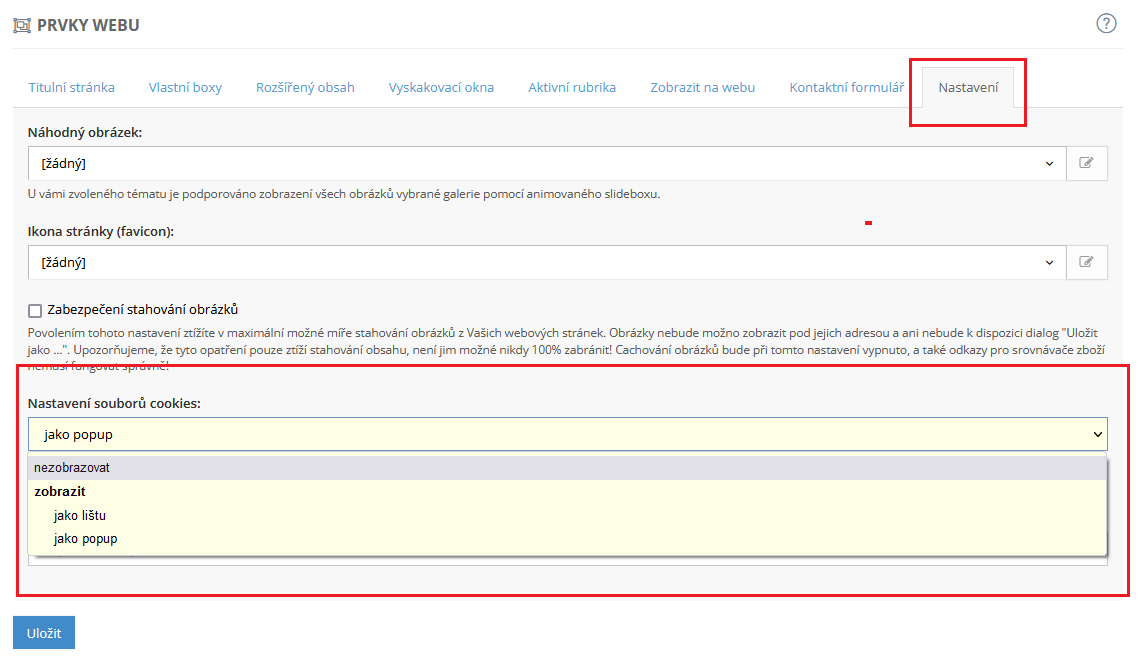
Task: Click the help question mark icon
Action: point(1106,24)
